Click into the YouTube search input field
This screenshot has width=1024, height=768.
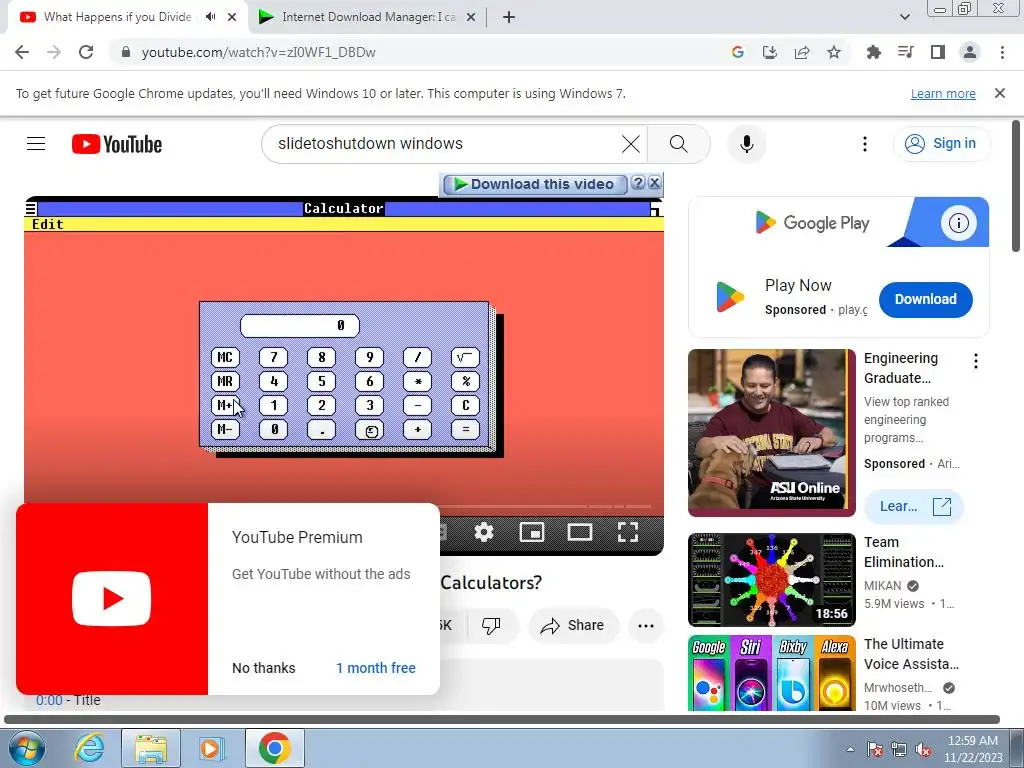444,144
